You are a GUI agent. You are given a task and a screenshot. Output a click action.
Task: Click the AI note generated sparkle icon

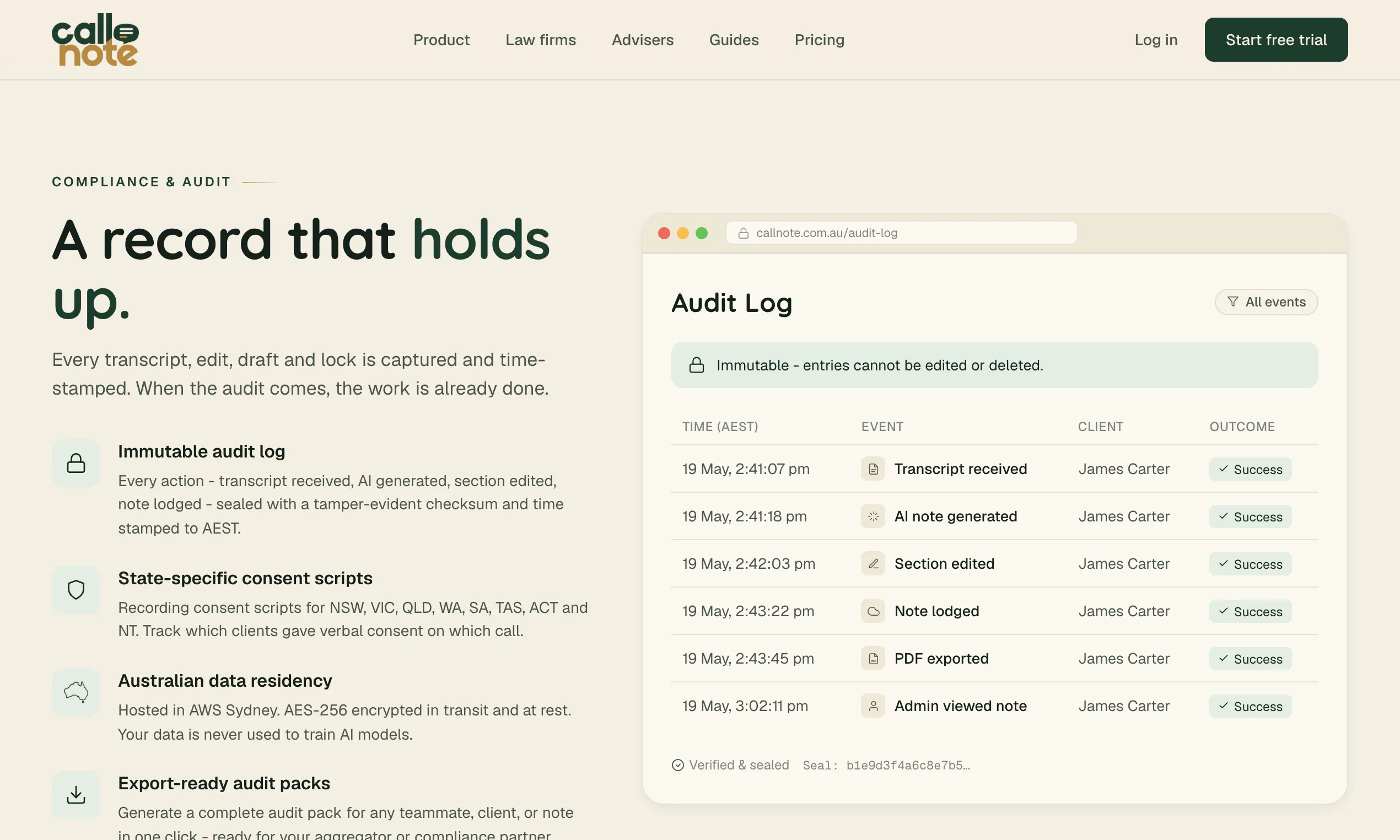873,516
